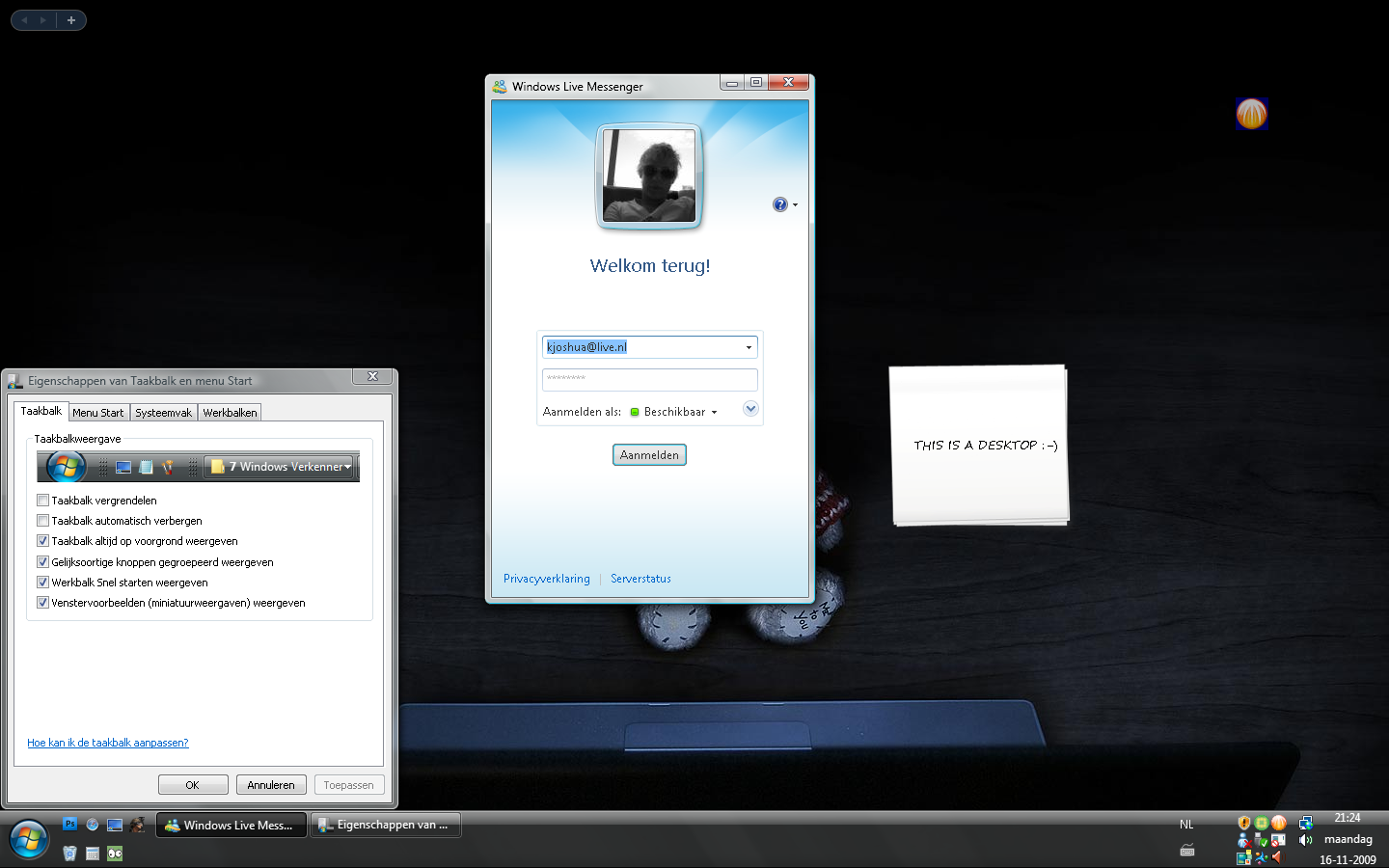Open the Systeemvak tab
1389x868 pixels.
(163, 413)
